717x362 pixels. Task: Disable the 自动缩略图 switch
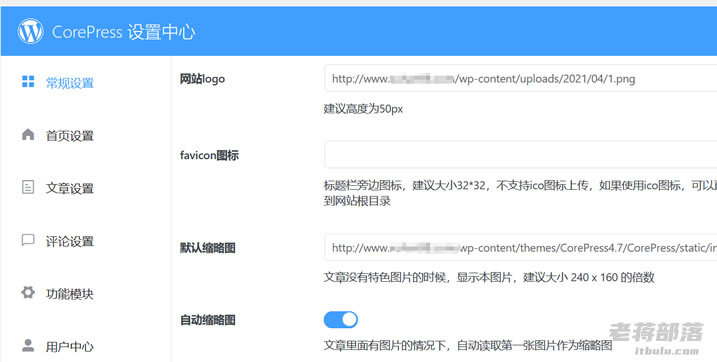pyautogui.click(x=341, y=319)
